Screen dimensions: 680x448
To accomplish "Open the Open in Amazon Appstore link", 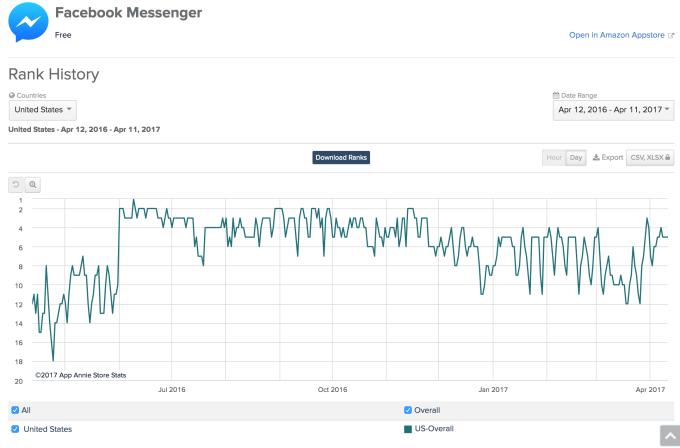I will pyautogui.click(x=617, y=35).
